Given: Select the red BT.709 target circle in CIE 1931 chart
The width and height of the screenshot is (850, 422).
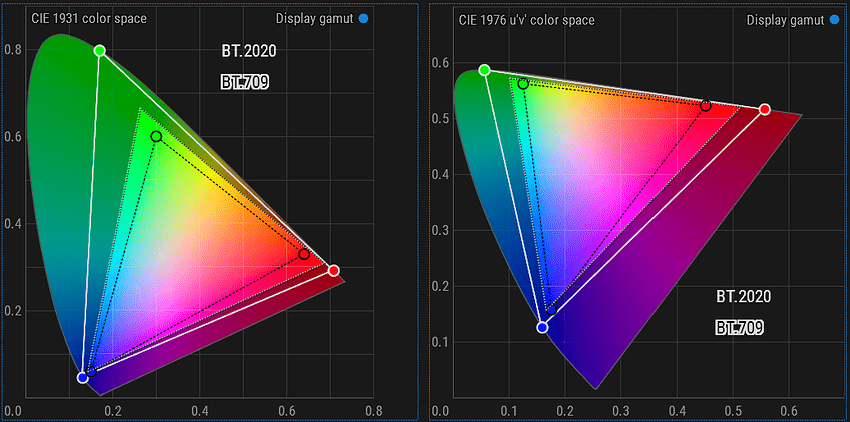Looking at the screenshot, I should pos(304,254).
